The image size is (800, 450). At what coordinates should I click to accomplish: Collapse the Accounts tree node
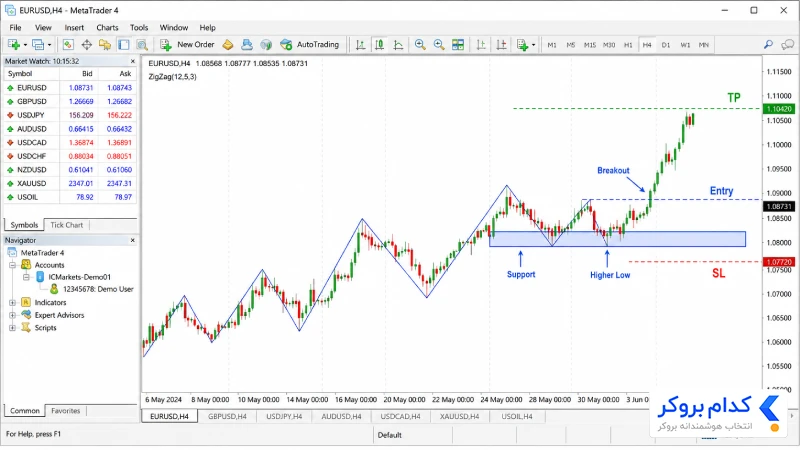pos(13,265)
